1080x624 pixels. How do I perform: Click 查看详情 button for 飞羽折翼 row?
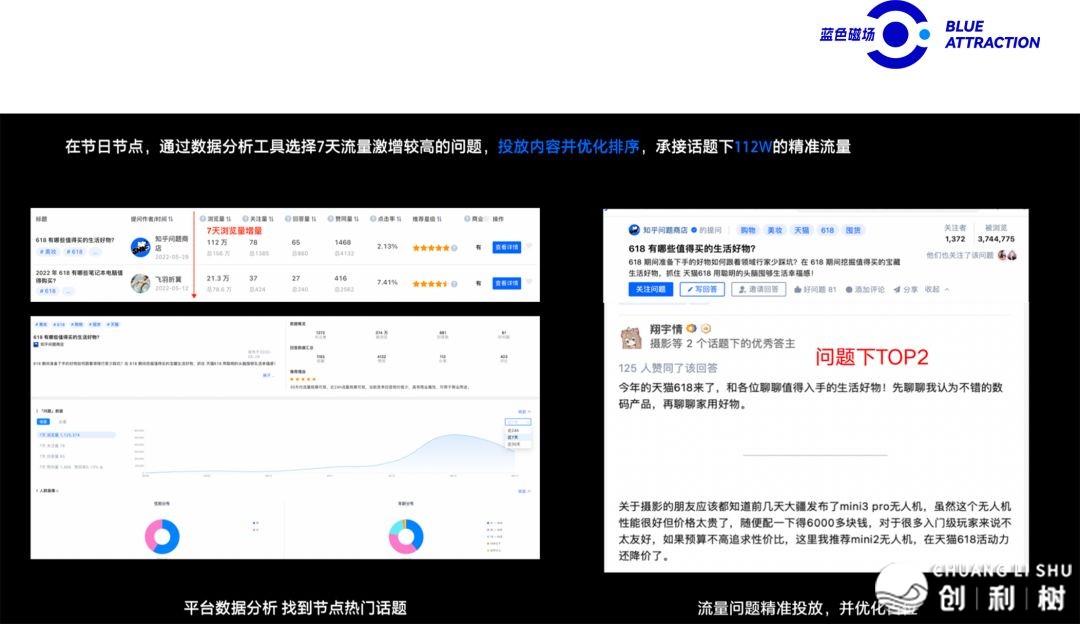click(506, 283)
